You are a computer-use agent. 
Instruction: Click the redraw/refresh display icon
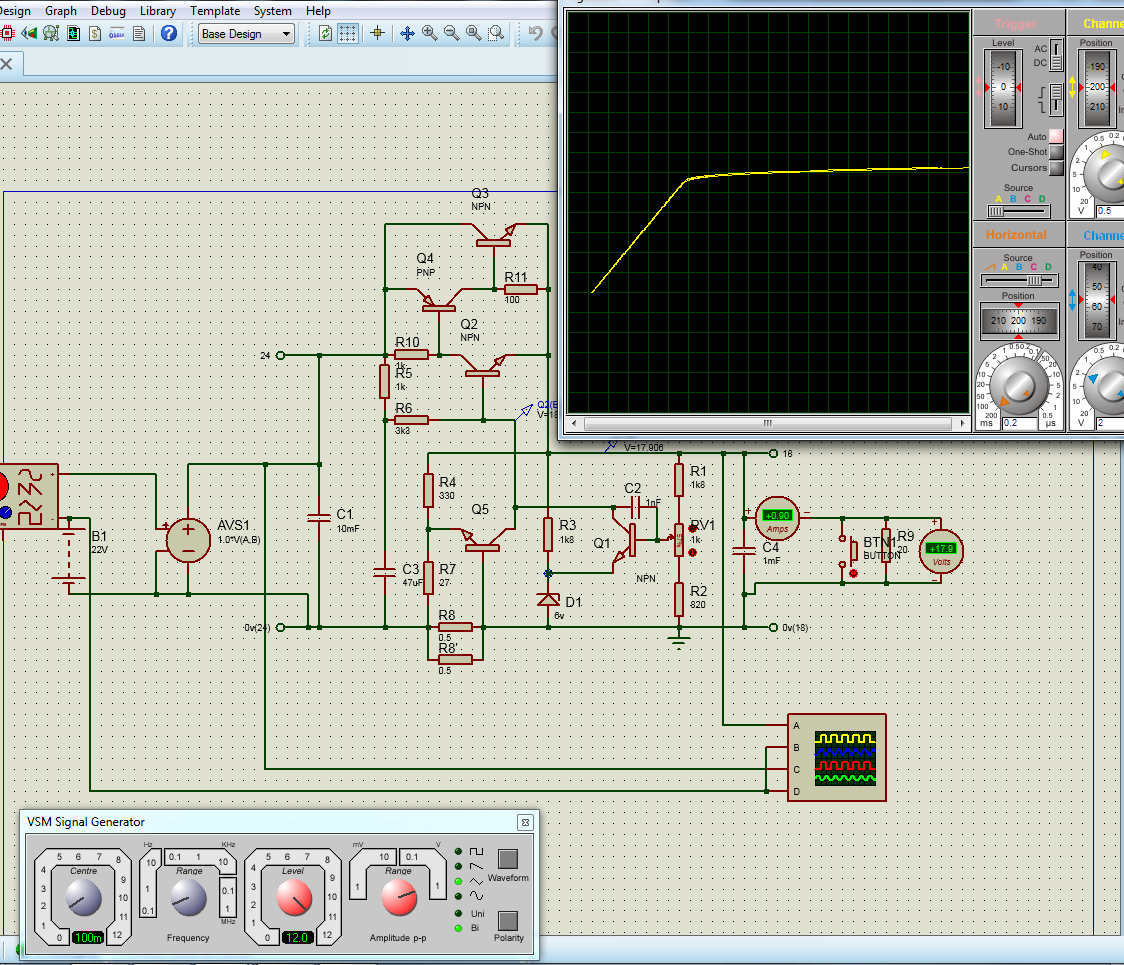coord(325,33)
